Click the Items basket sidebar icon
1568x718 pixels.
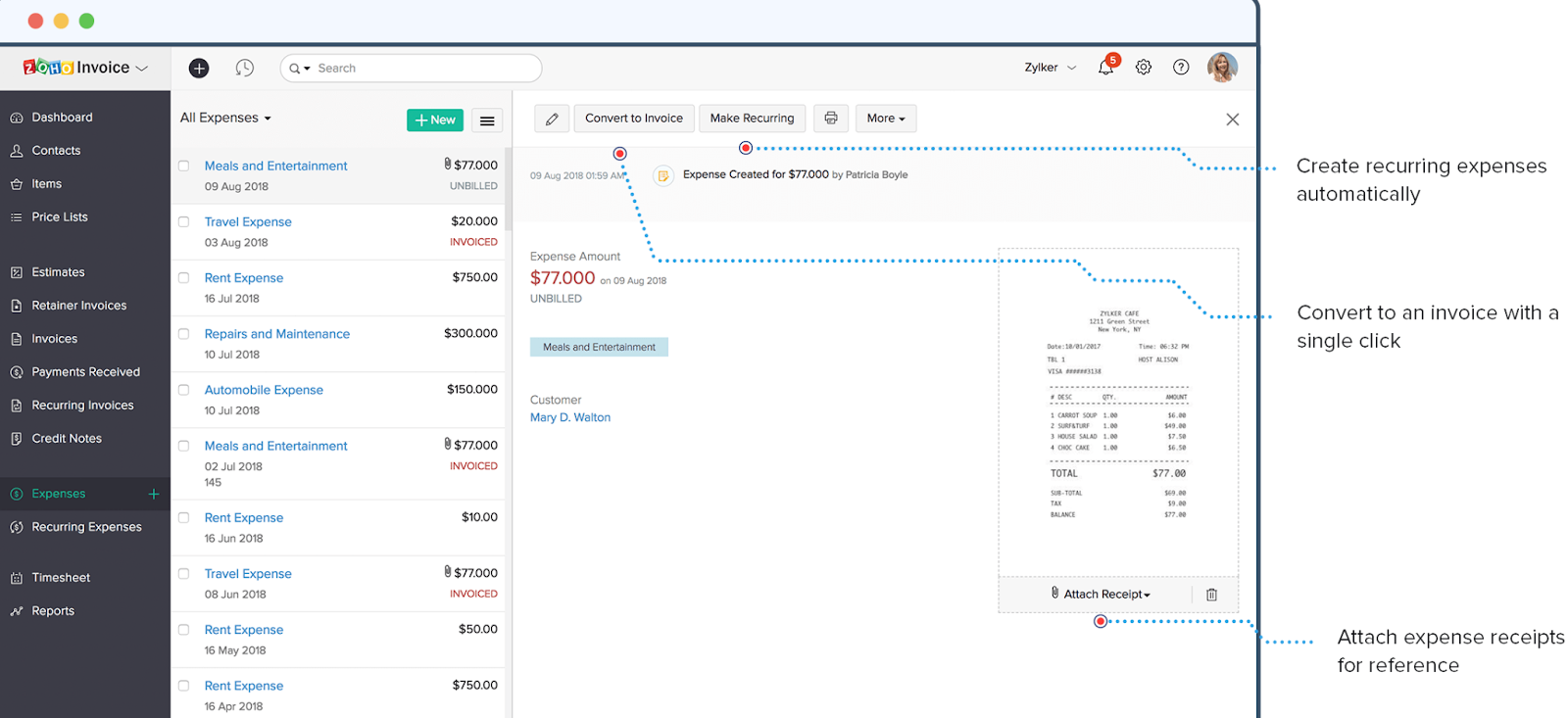pyautogui.click(x=17, y=184)
